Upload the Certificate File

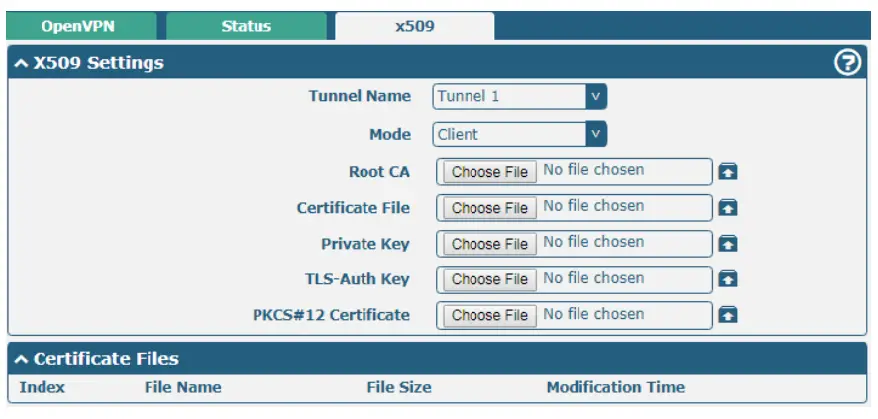[727, 208]
